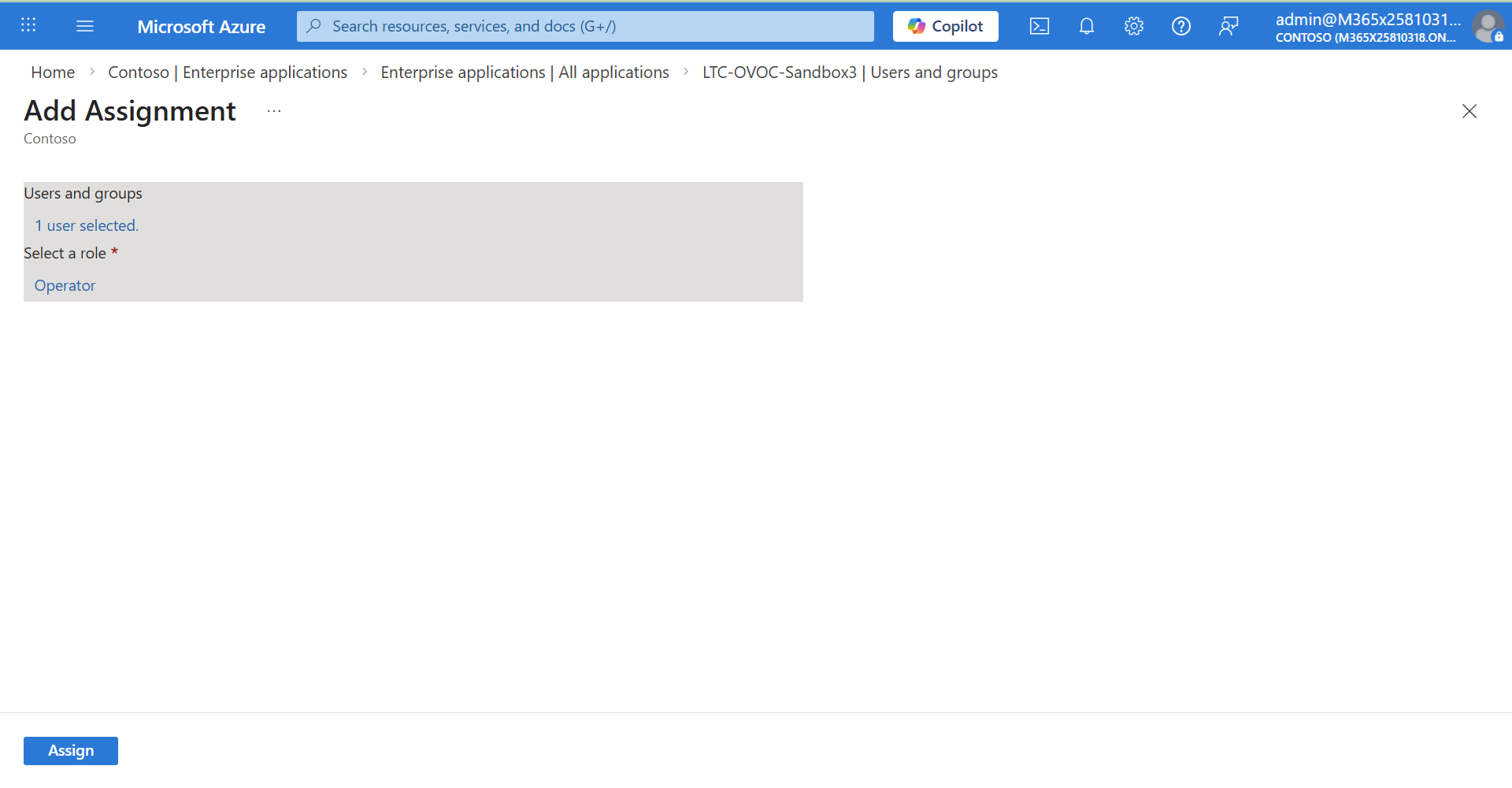1512x788 pixels.
Task: Close the Add Assignment pane
Action: [x=1469, y=111]
